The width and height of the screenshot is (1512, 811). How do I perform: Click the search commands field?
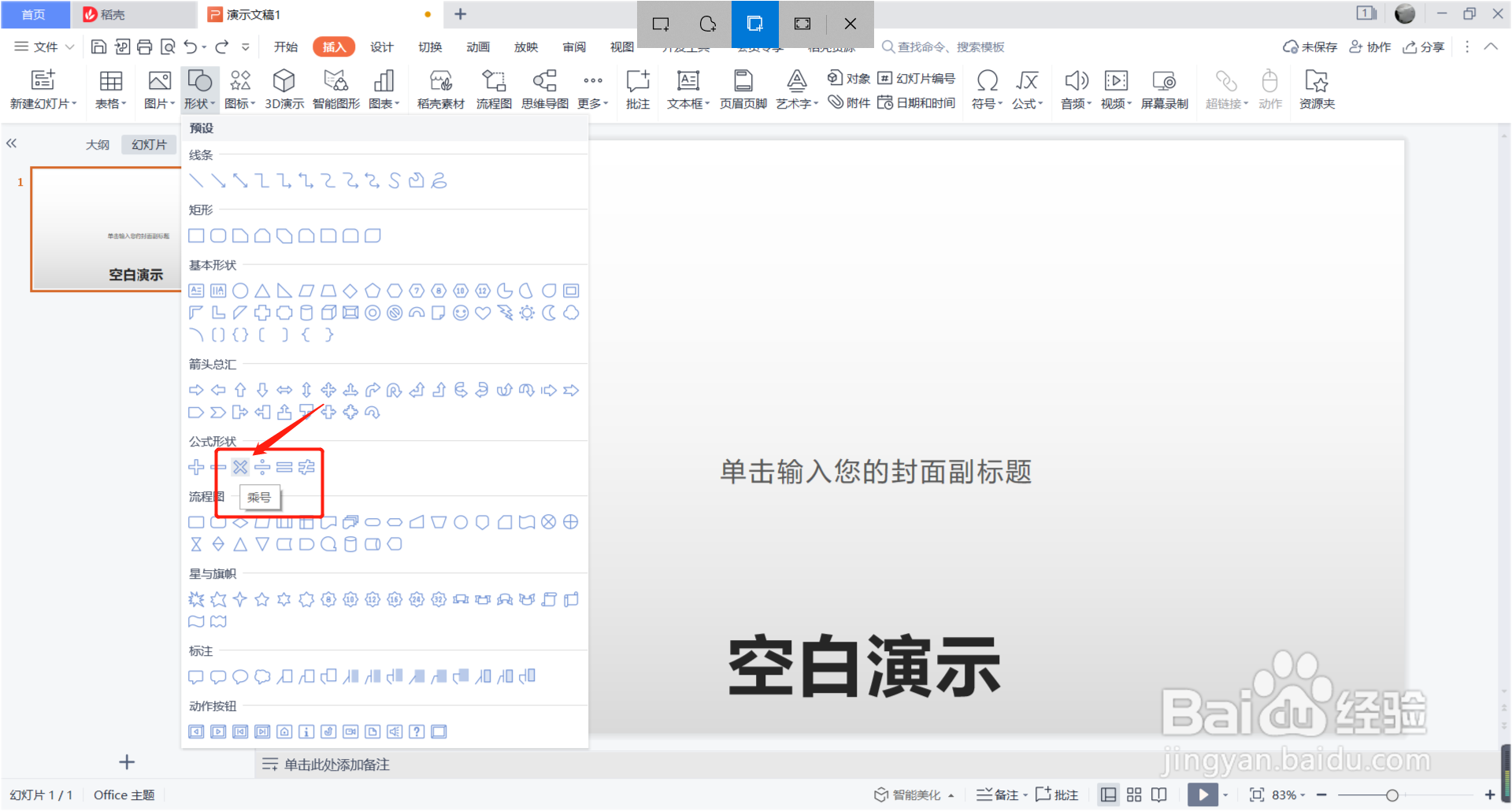(x=943, y=46)
